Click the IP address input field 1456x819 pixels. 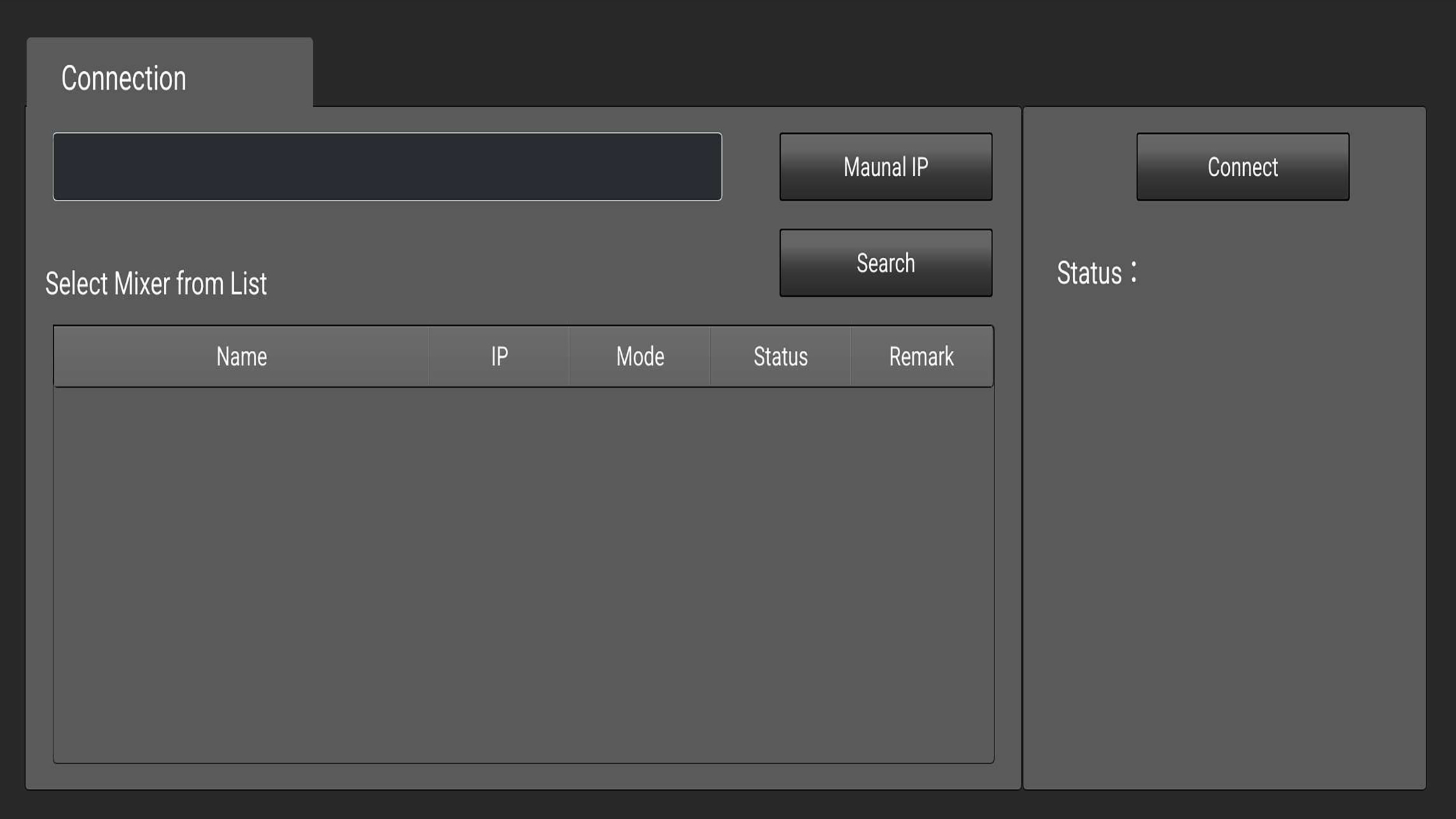[x=387, y=166]
